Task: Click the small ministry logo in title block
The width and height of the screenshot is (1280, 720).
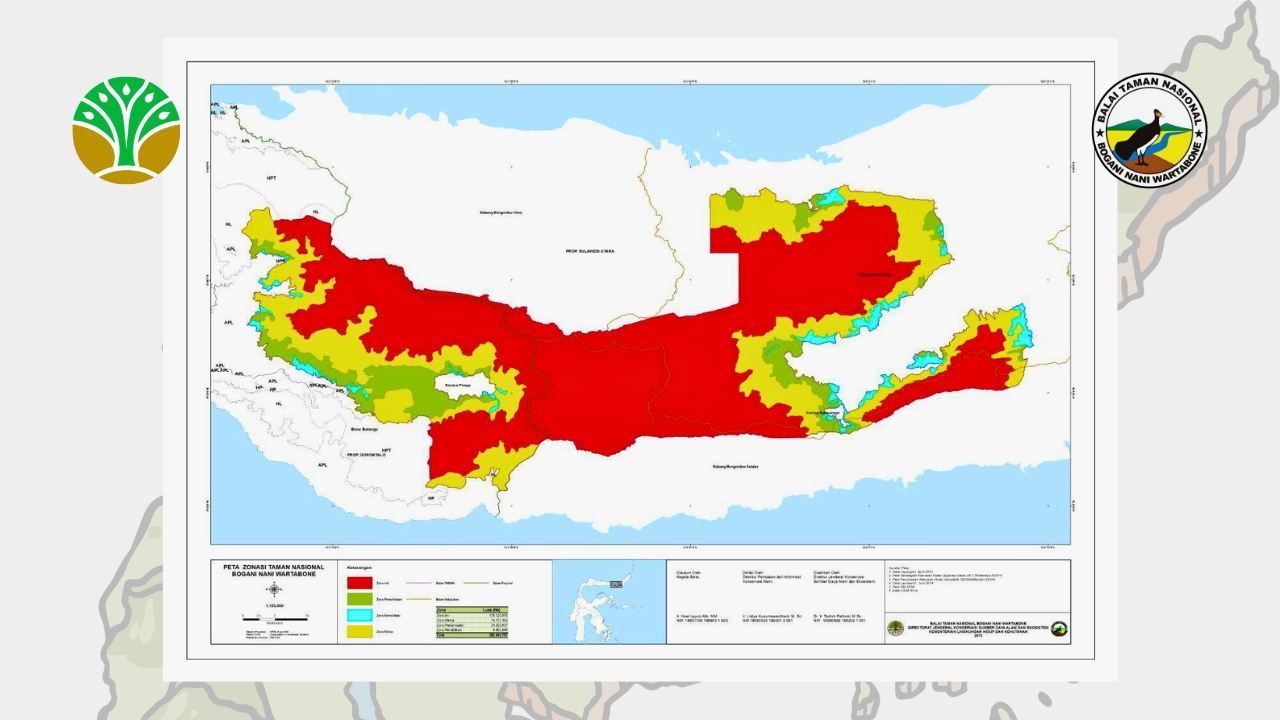Action: click(x=895, y=628)
